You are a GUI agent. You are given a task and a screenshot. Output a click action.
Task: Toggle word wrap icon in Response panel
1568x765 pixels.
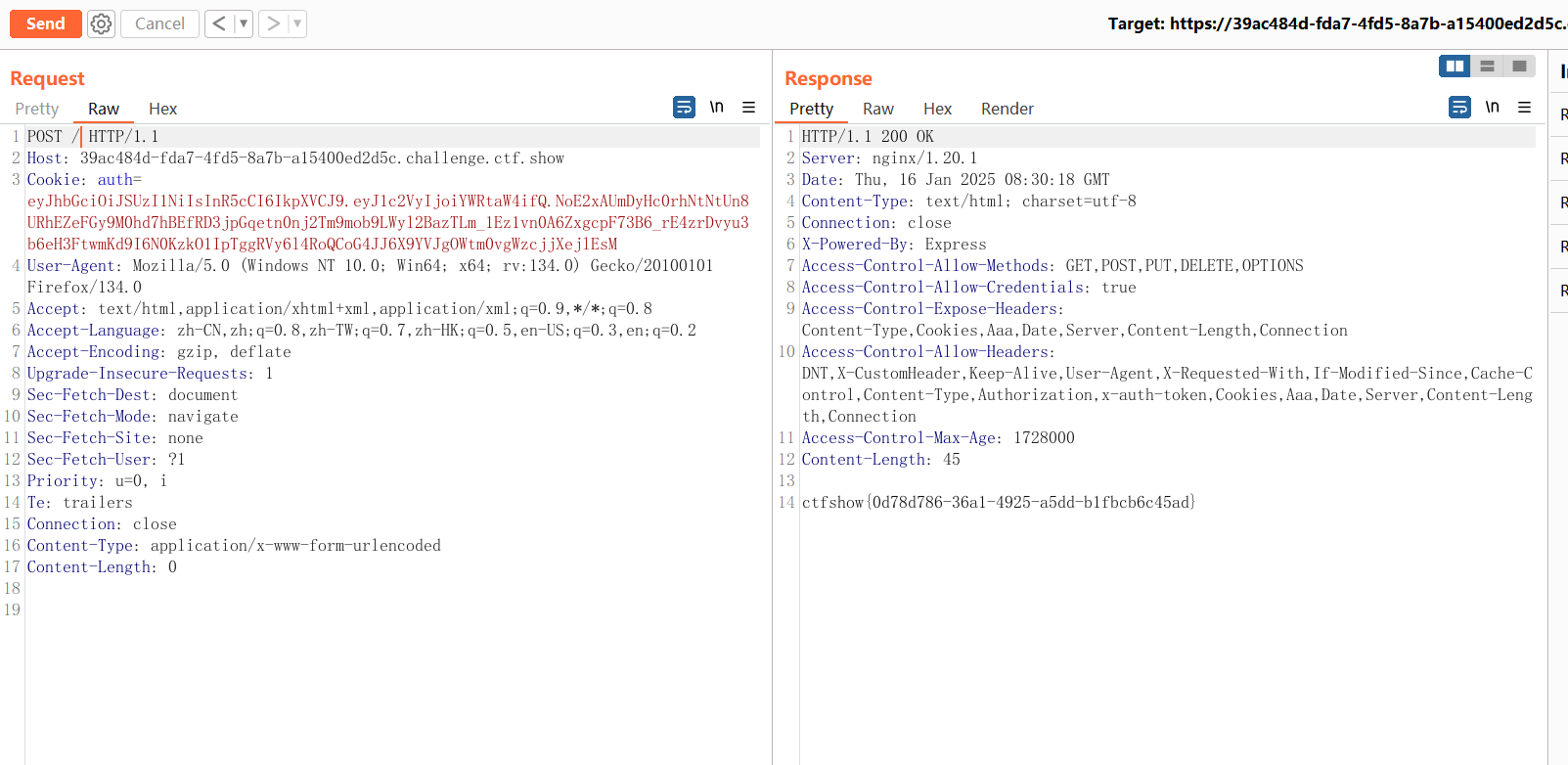coord(1459,108)
